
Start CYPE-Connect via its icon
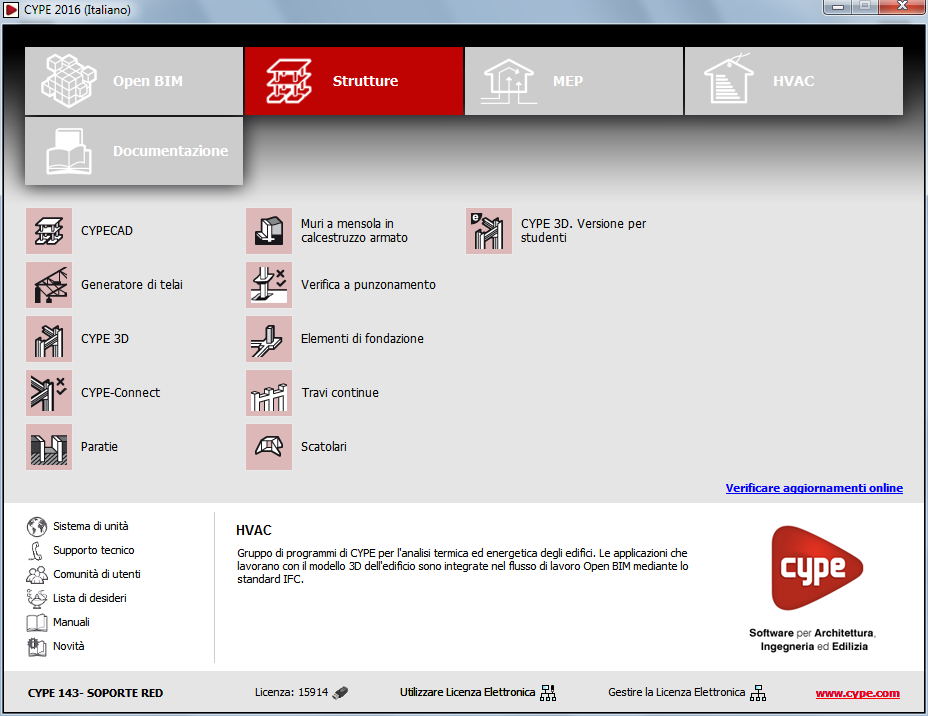pos(49,393)
